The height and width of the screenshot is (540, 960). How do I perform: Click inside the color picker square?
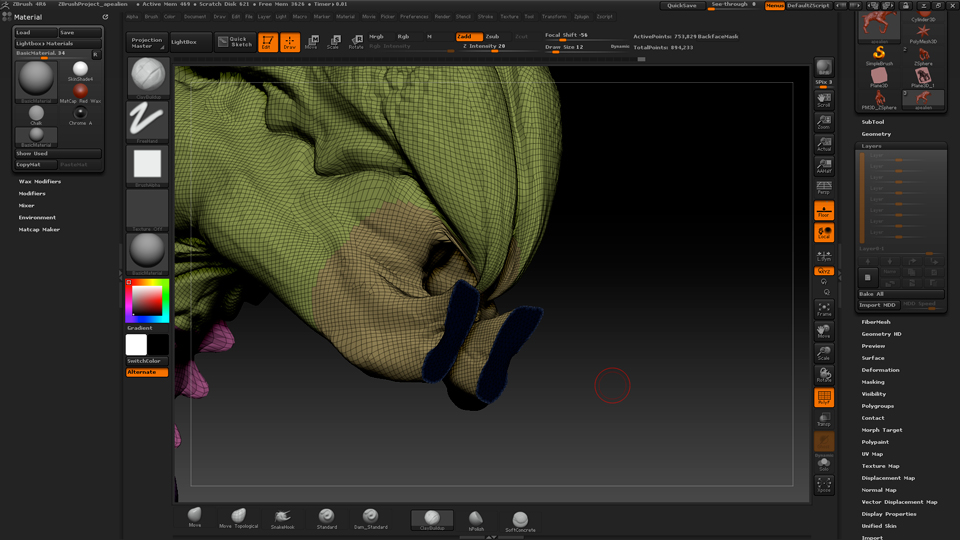[148, 300]
